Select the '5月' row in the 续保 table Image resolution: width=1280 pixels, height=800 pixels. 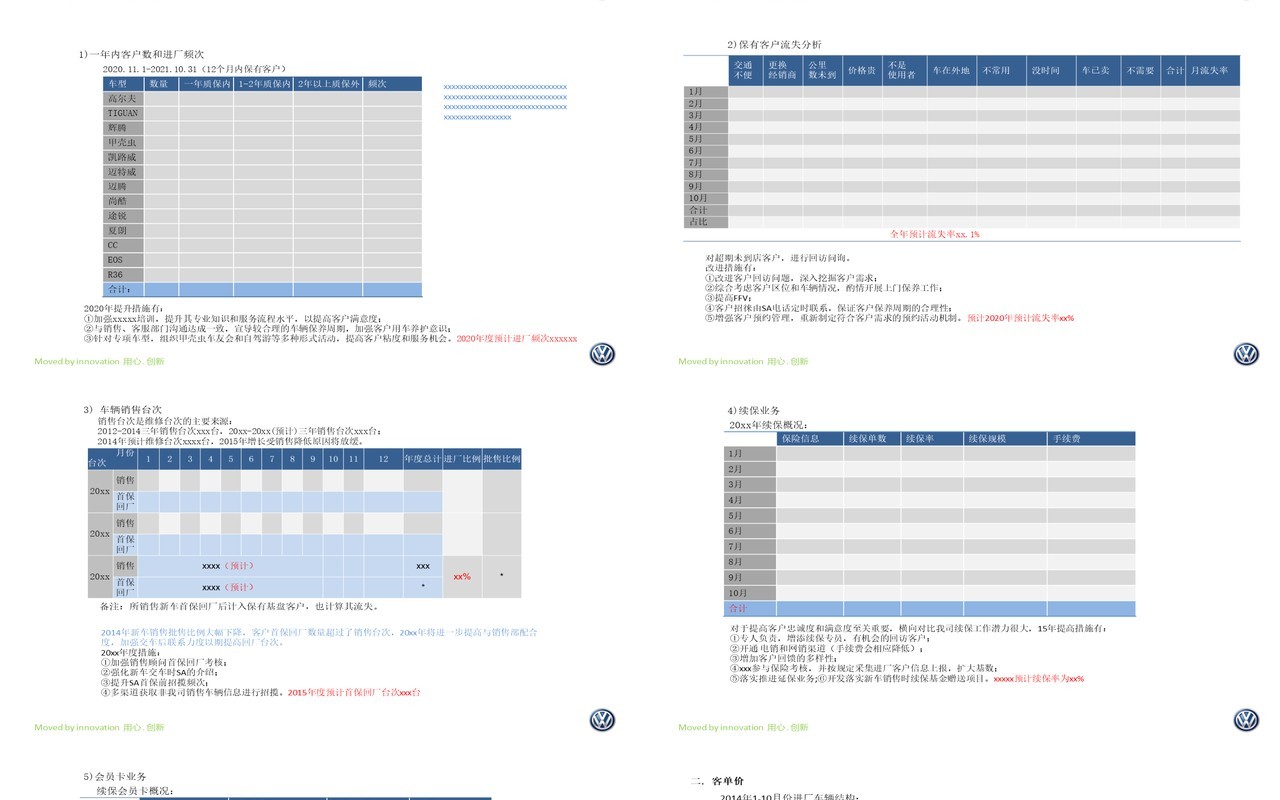coord(930,515)
